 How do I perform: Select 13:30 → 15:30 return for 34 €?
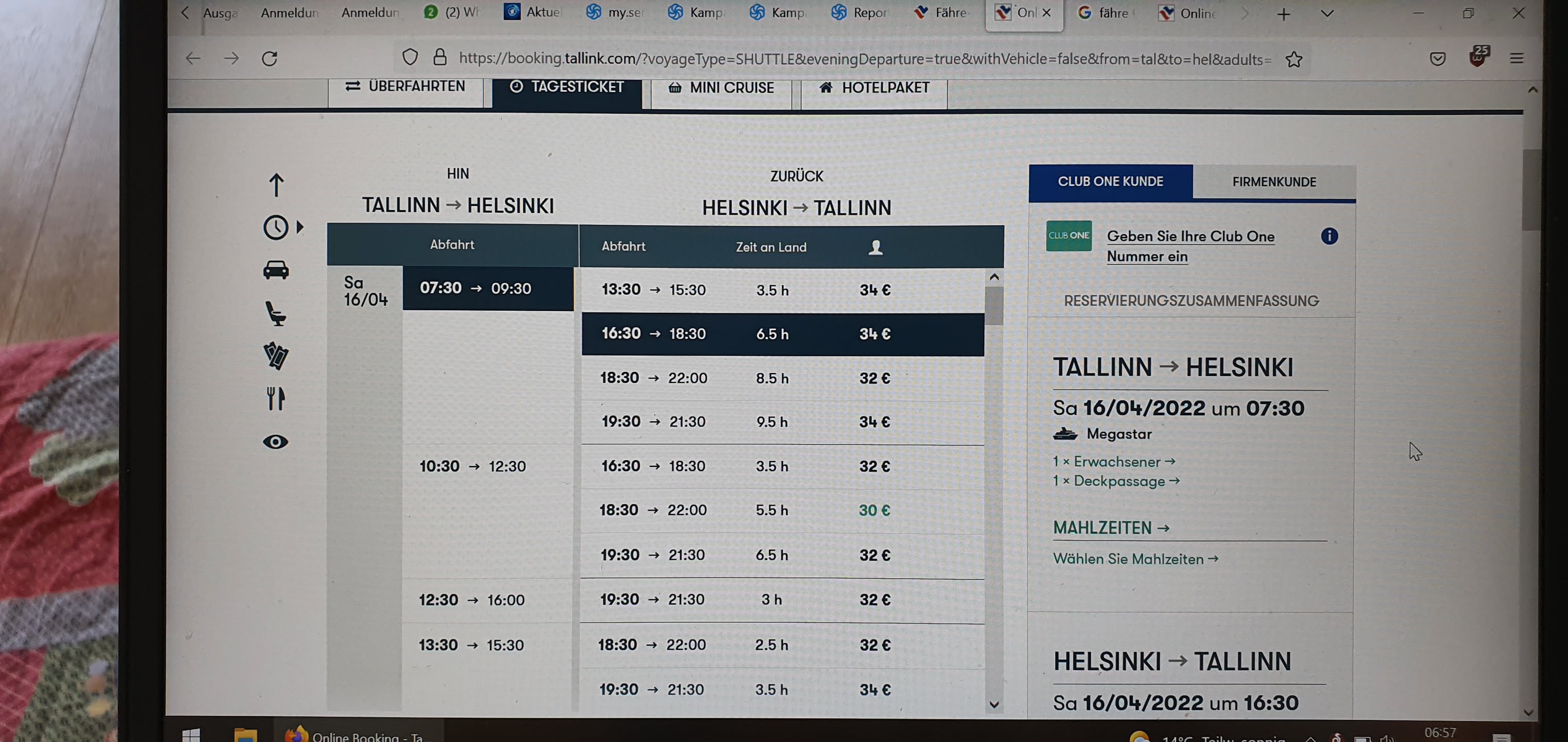click(782, 290)
